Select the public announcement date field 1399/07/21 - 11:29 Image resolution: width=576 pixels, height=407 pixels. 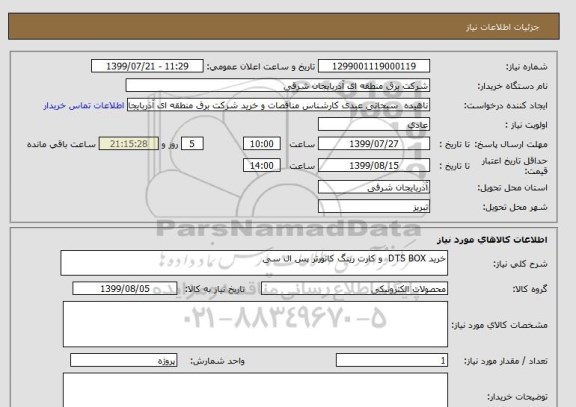(147, 66)
